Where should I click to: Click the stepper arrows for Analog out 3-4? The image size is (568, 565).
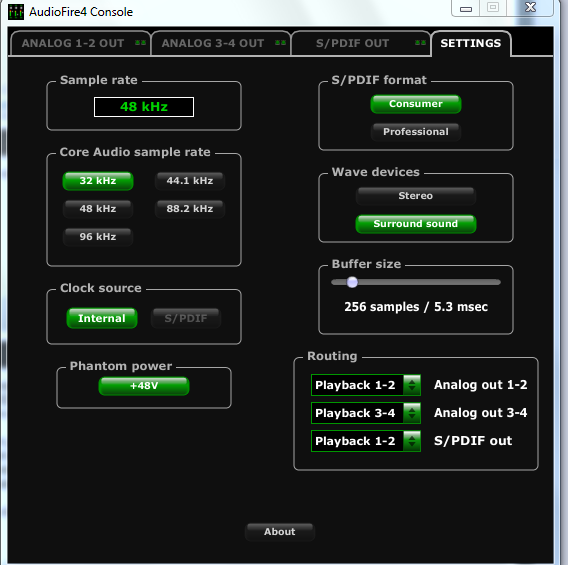[x=412, y=413]
